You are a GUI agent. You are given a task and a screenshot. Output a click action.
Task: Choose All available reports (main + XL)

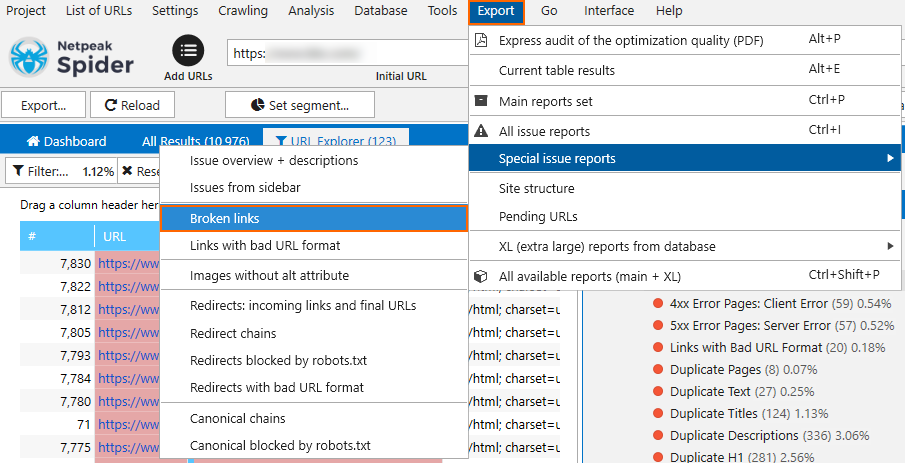tap(685, 276)
